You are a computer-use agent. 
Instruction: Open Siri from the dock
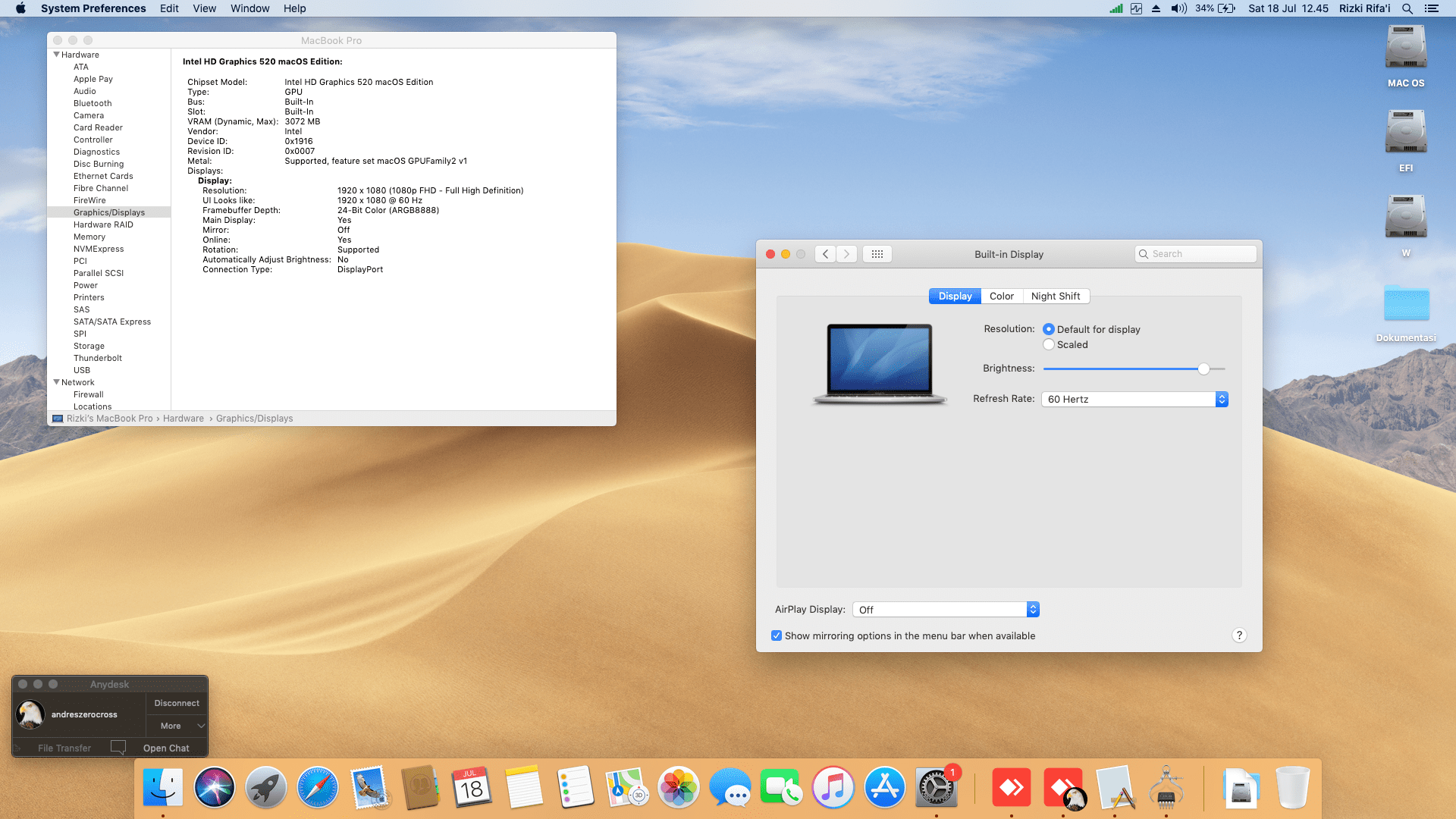[214, 788]
